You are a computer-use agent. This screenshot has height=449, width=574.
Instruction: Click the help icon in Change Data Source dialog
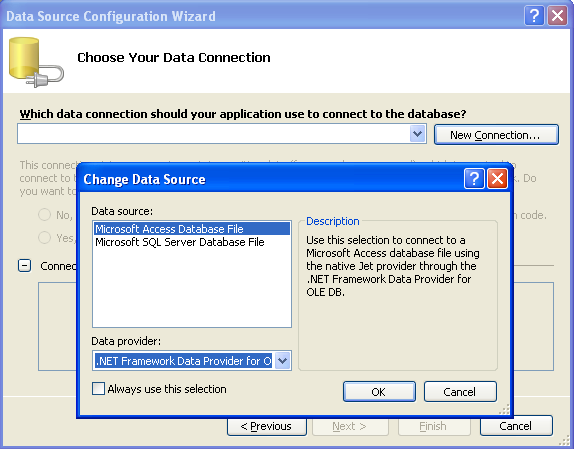(474, 179)
